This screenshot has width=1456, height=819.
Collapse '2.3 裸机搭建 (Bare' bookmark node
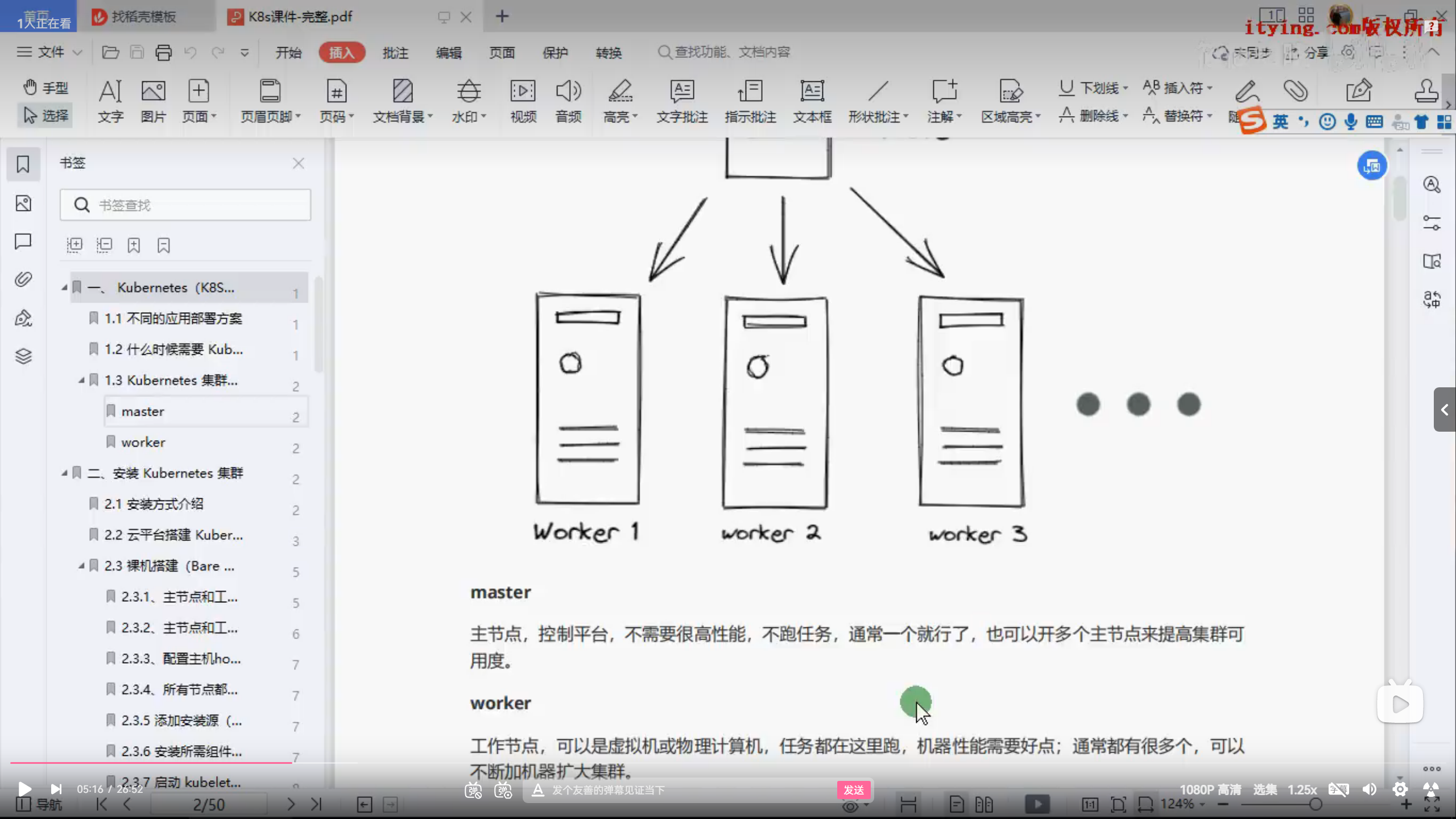click(x=81, y=565)
